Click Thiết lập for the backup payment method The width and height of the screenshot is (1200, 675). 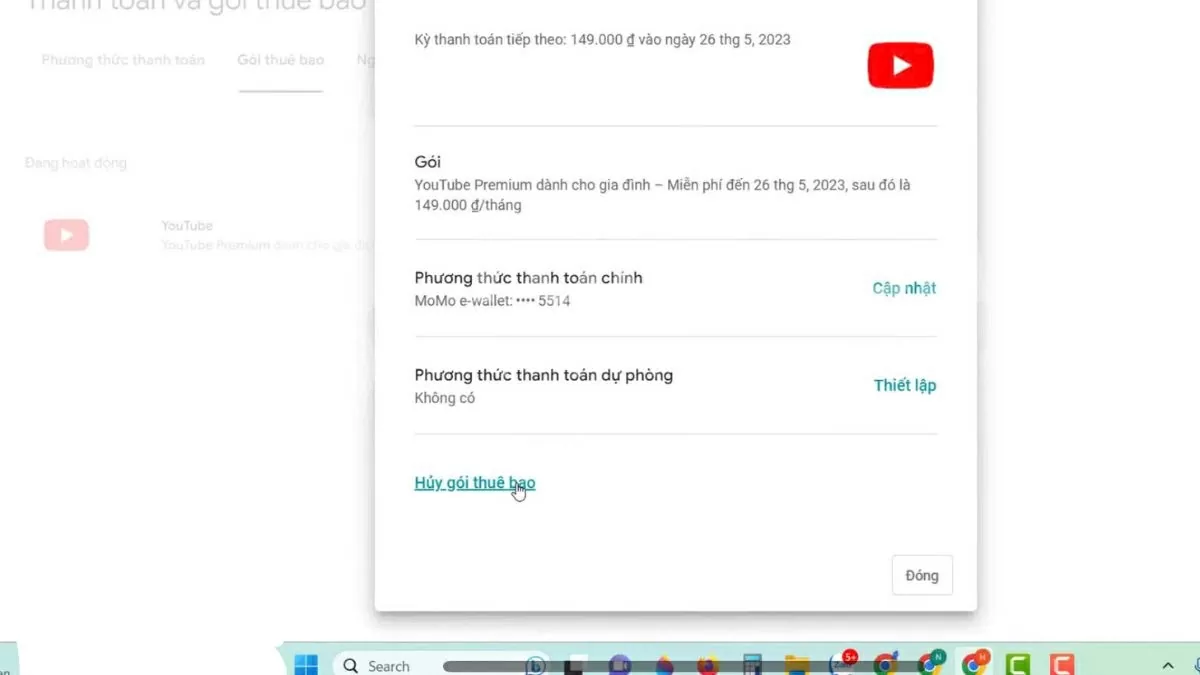click(x=904, y=385)
